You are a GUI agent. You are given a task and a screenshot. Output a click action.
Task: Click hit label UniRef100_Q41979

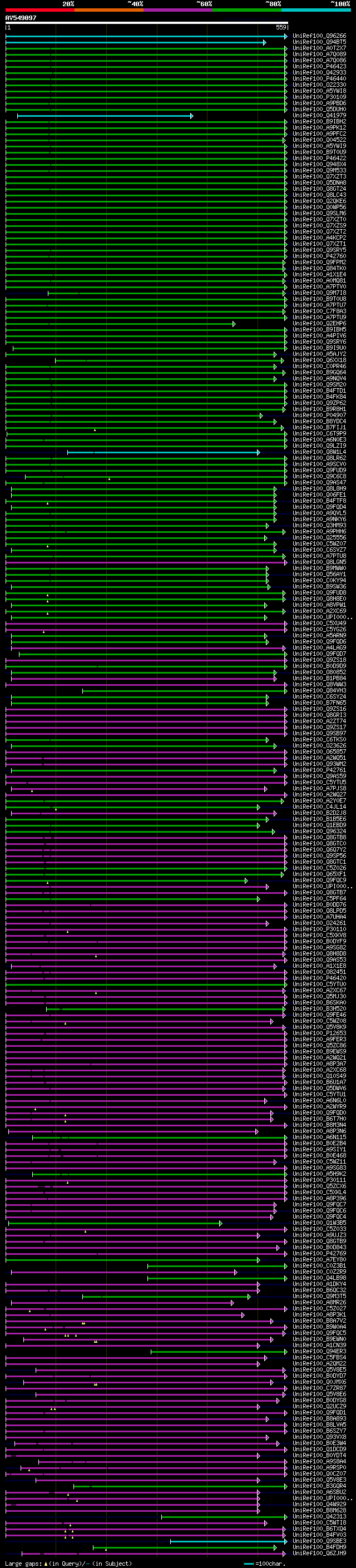[x=319, y=115]
